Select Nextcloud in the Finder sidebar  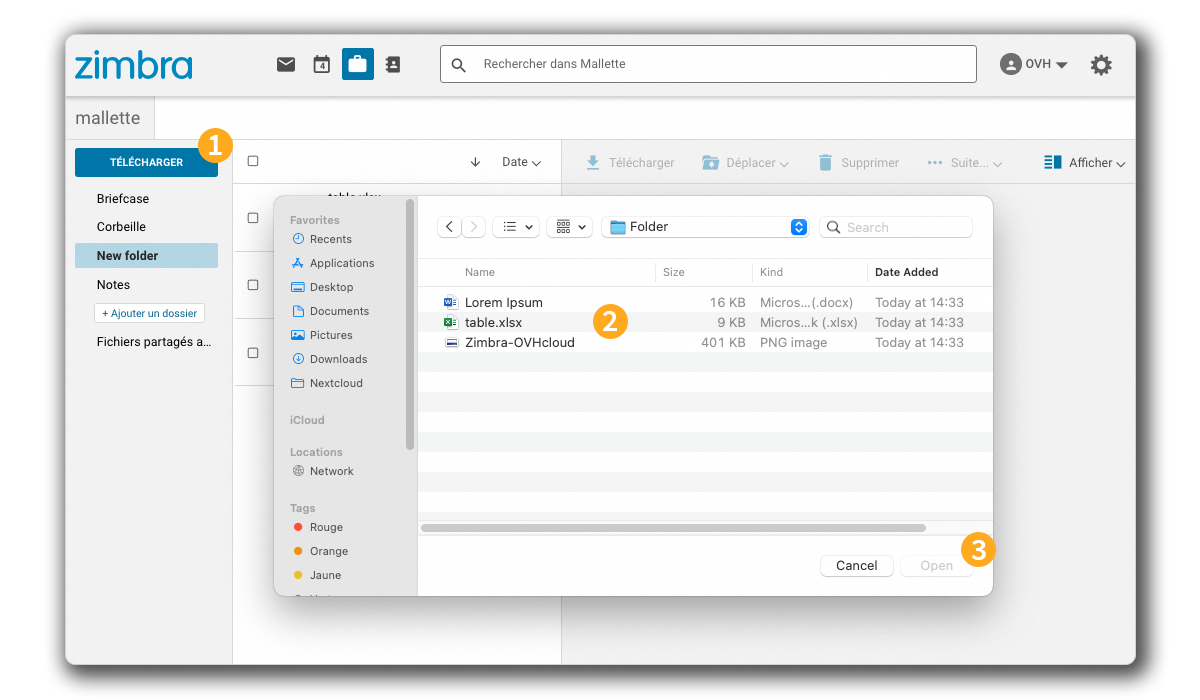(334, 382)
